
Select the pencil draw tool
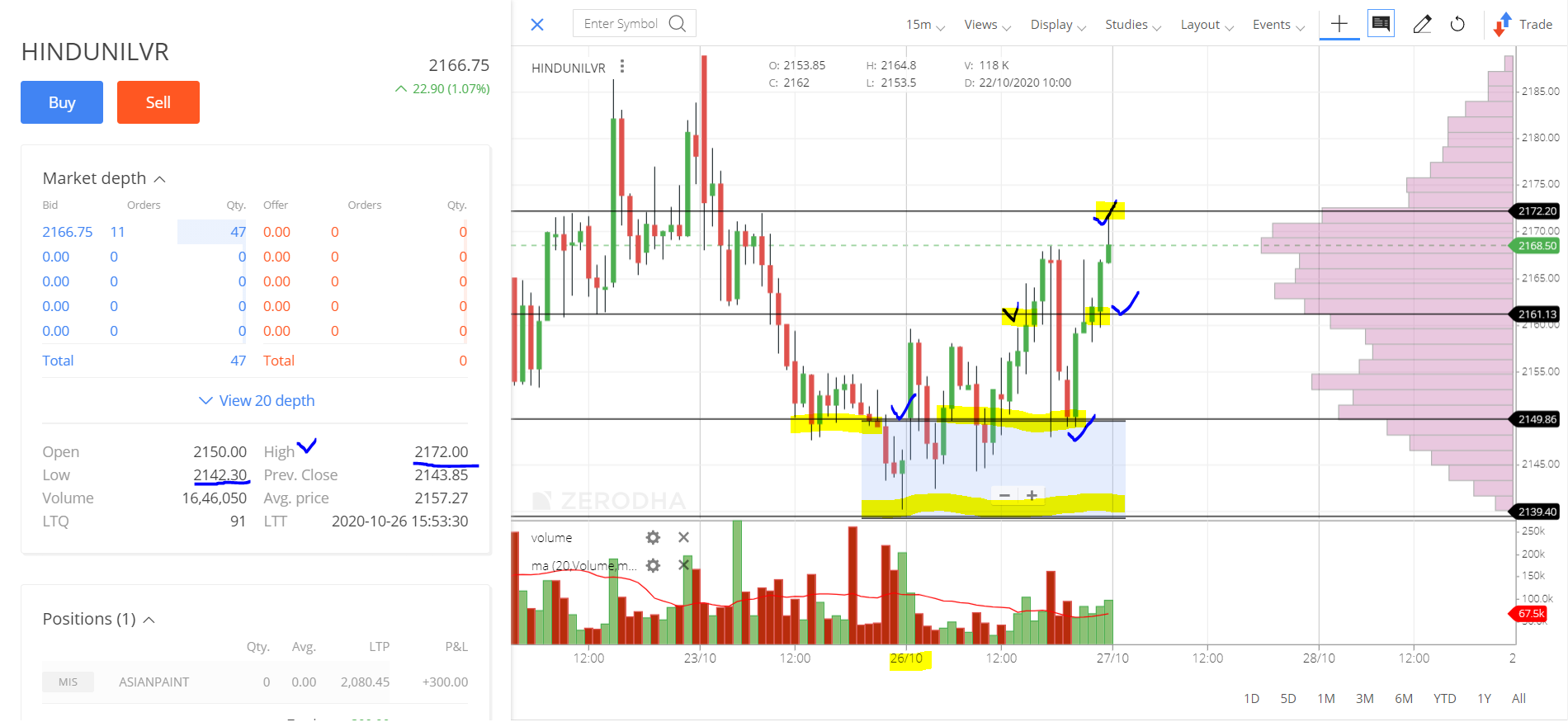1422,24
